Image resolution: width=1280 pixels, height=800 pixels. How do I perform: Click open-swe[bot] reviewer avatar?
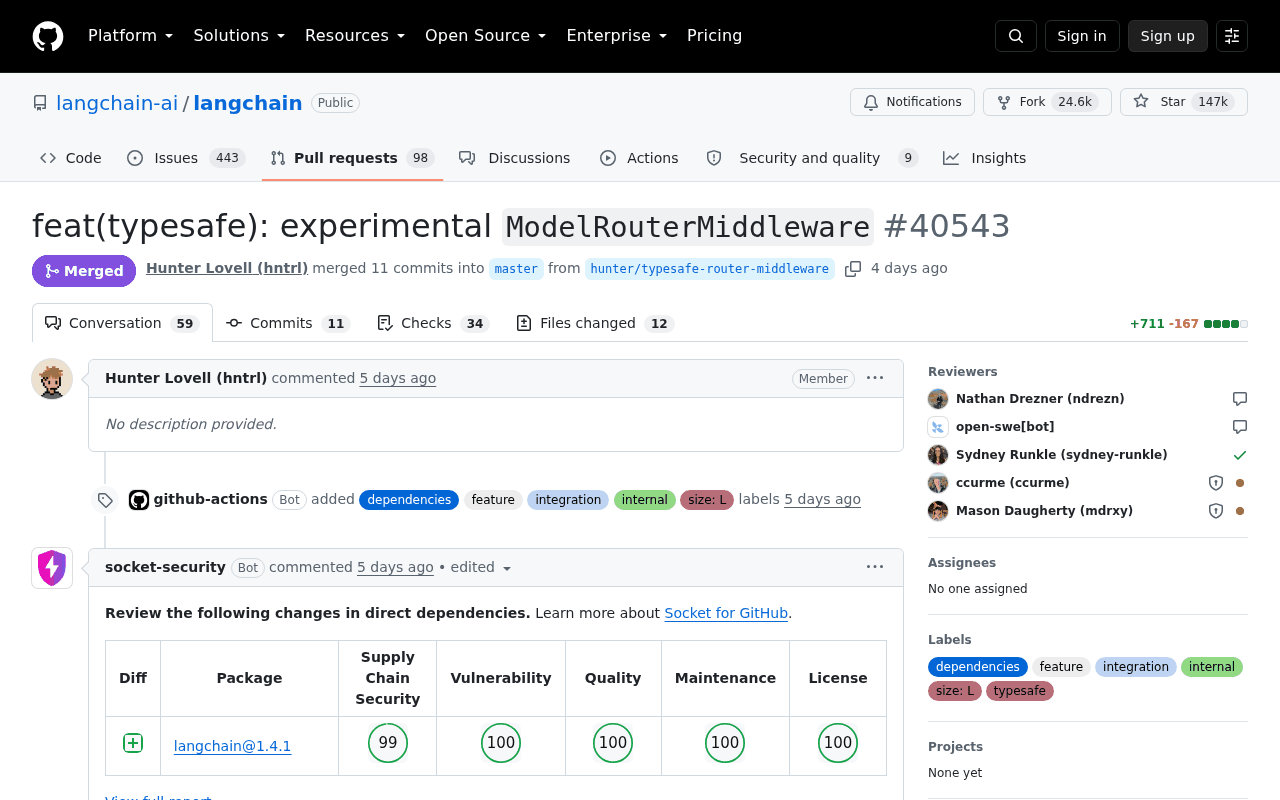click(x=938, y=427)
